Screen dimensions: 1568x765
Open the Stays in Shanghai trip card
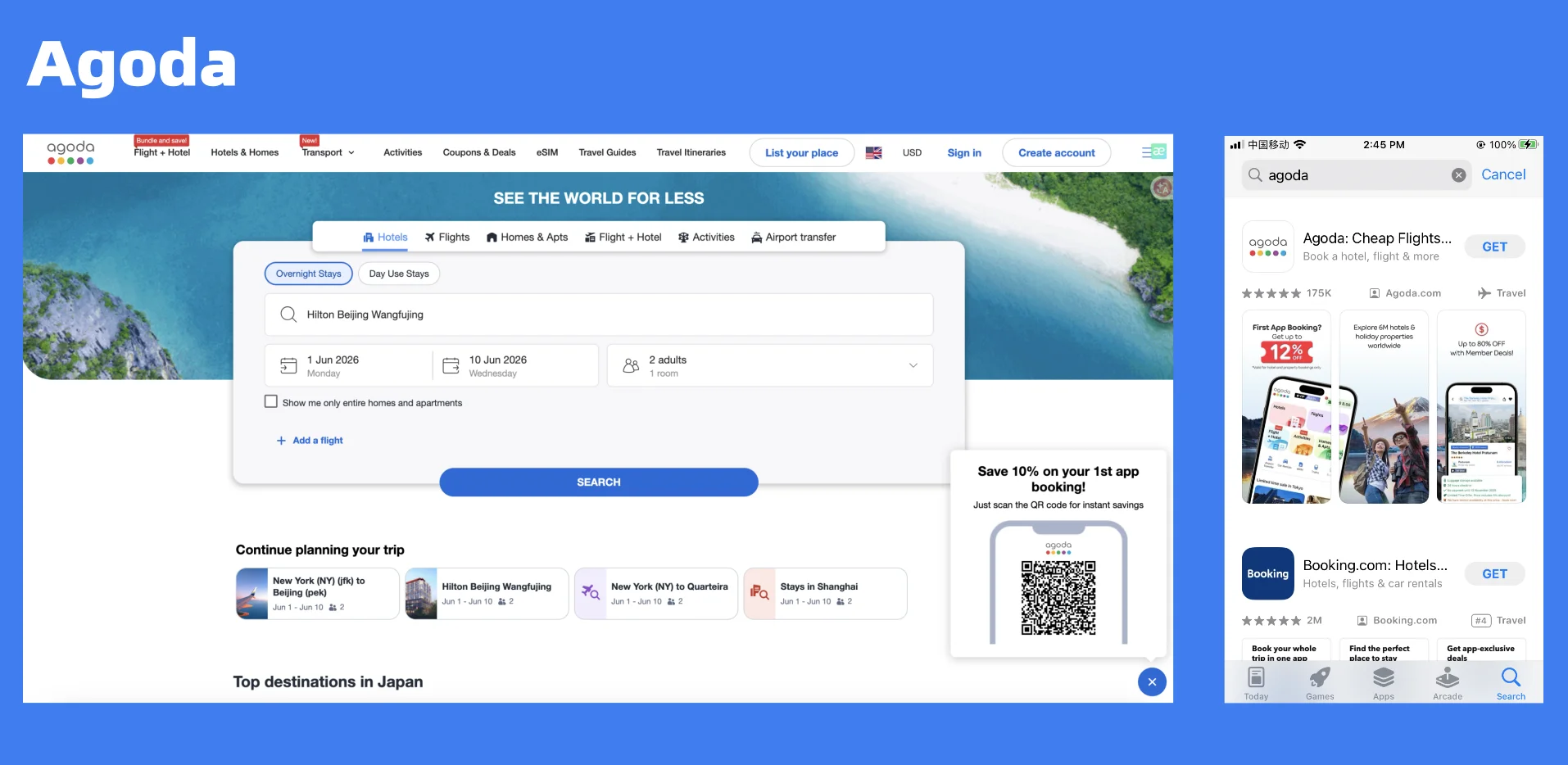click(x=825, y=594)
